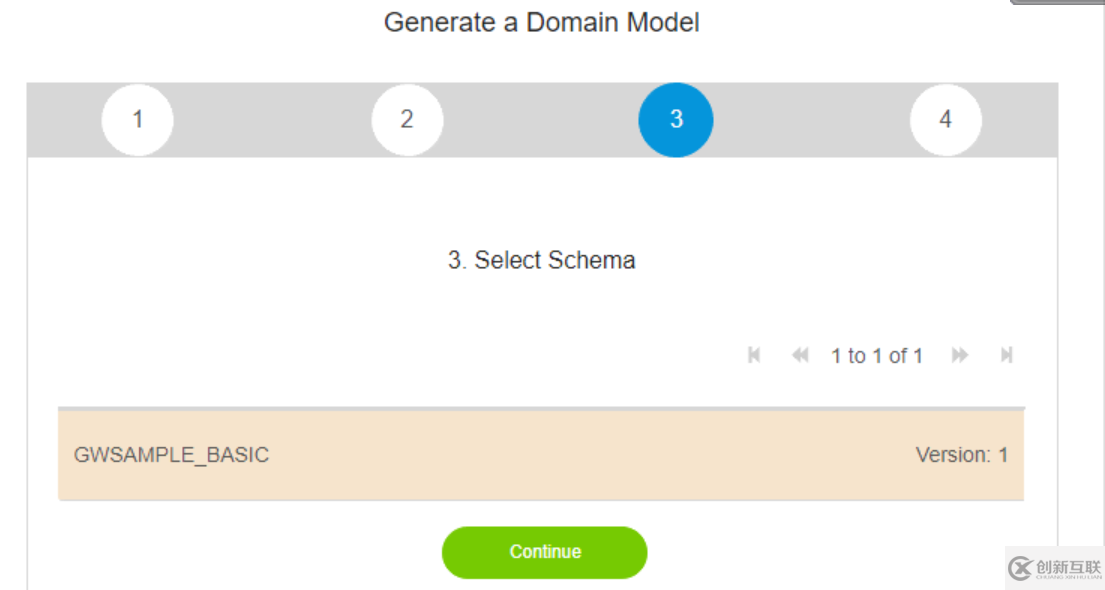The width and height of the screenshot is (1105, 590).
Task: Select the highlighted step 3 indicator
Action: 675,119
